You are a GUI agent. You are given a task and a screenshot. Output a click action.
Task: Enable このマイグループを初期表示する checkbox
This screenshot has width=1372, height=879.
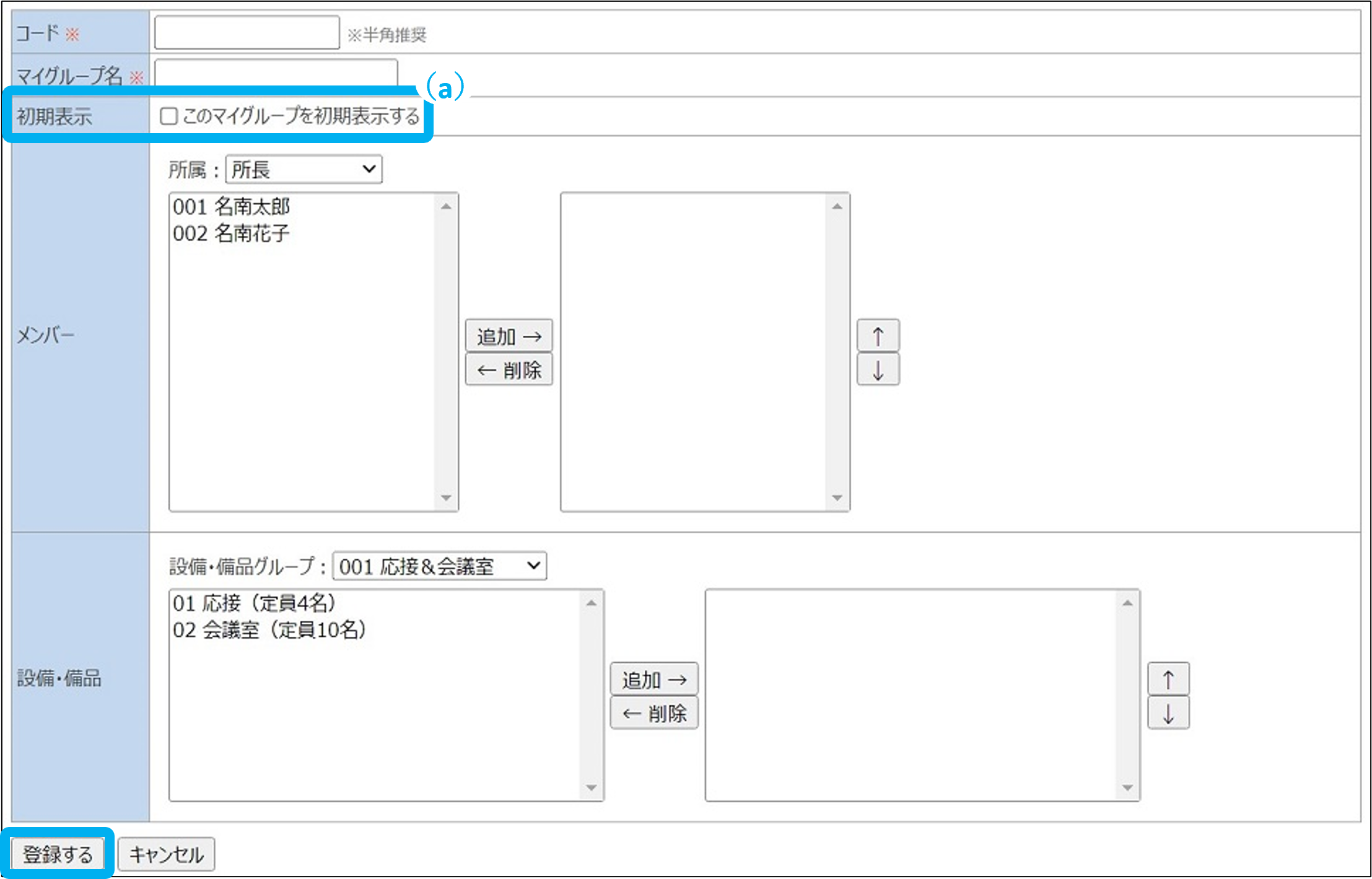point(168,116)
